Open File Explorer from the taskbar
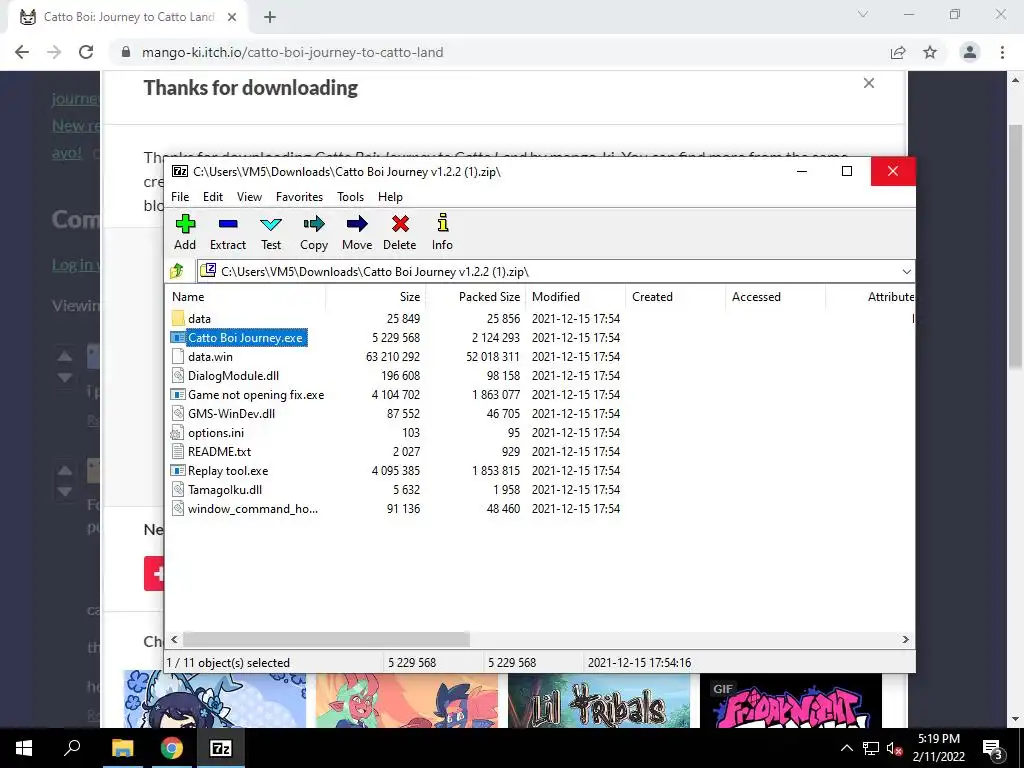 coord(122,748)
